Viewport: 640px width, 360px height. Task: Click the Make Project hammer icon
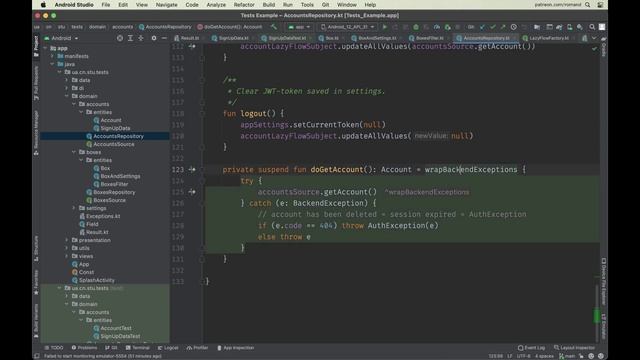click(x=274, y=27)
